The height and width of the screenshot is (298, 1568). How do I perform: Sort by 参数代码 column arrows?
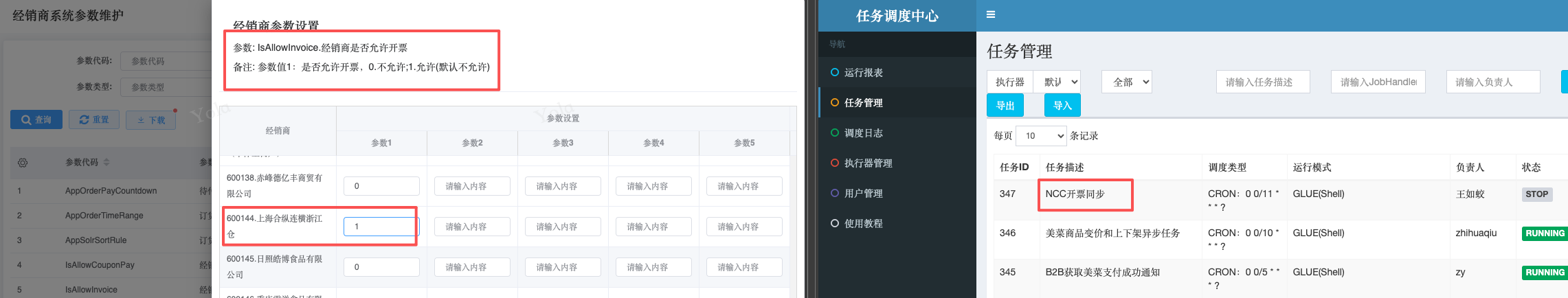pos(107,163)
